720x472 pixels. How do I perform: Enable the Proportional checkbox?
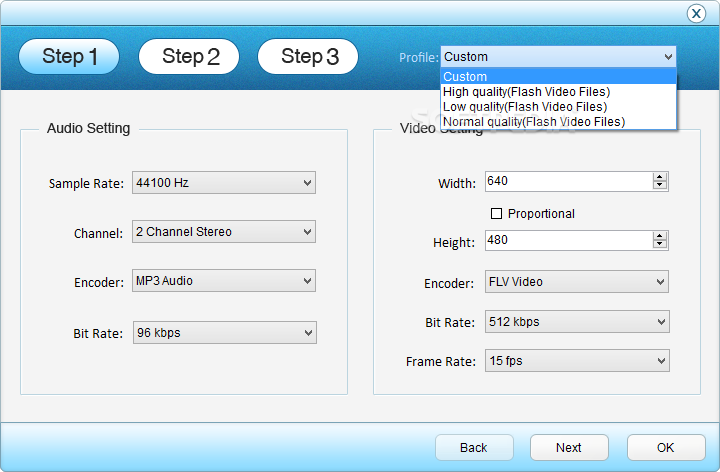(x=496, y=213)
